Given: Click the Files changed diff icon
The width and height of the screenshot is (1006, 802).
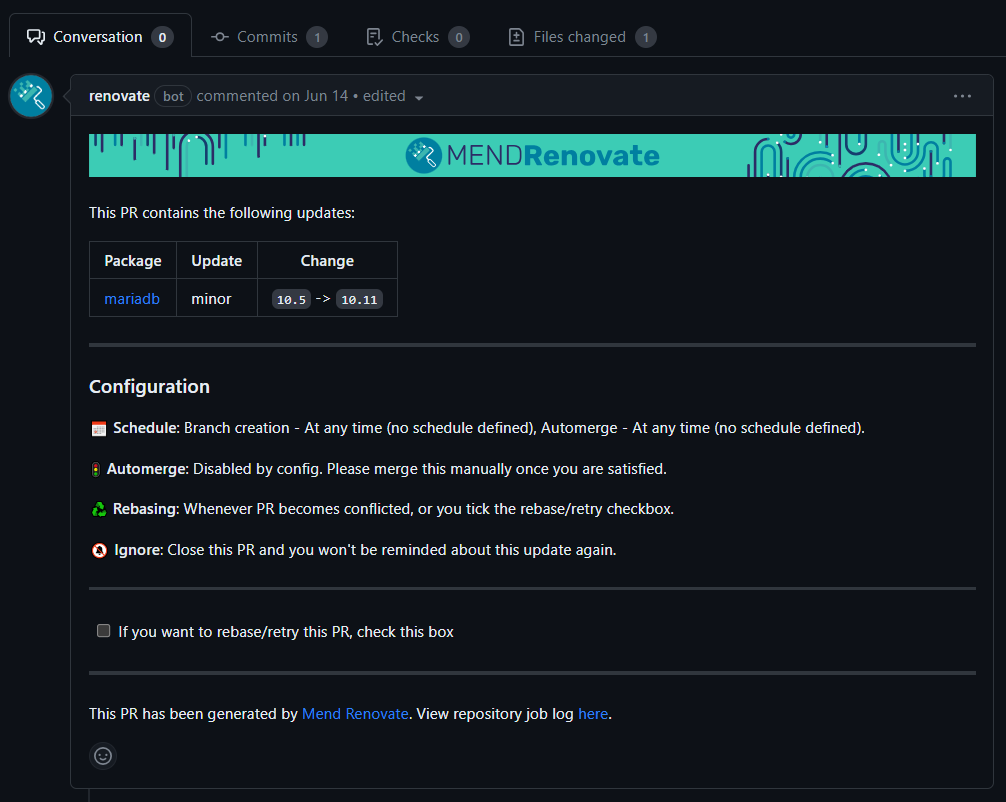Looking at the screenshot, I should click(516, 37).
